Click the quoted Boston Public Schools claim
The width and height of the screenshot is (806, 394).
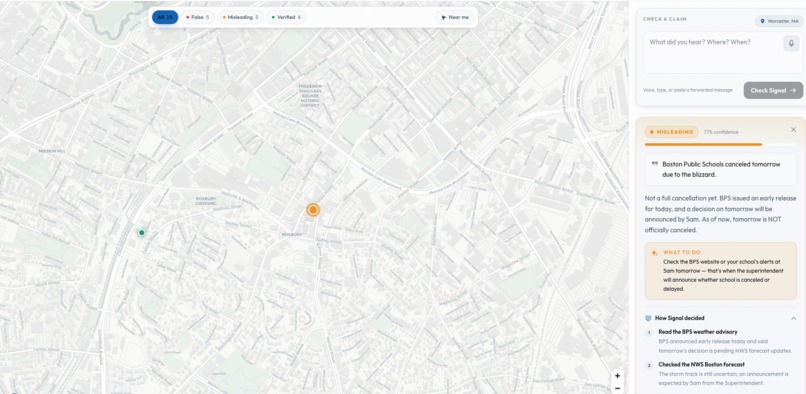pos(721,169)
